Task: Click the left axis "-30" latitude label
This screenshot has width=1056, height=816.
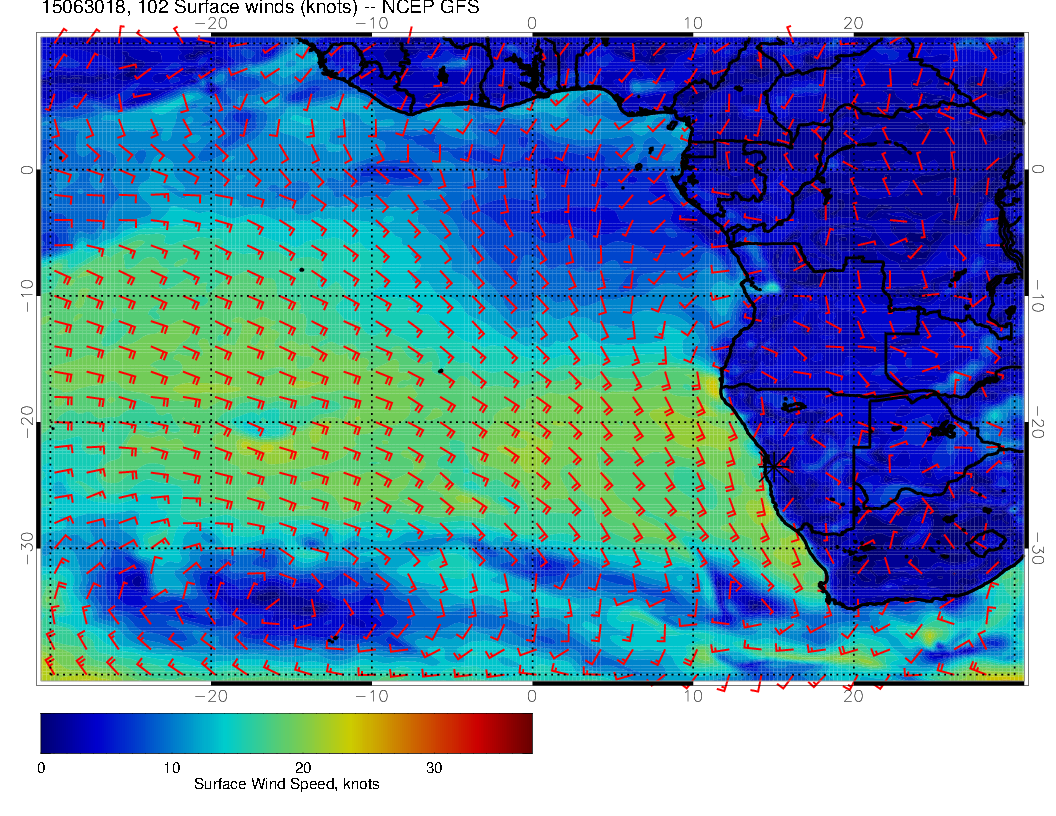Action: pyautogui.click(x=27, y=547)
